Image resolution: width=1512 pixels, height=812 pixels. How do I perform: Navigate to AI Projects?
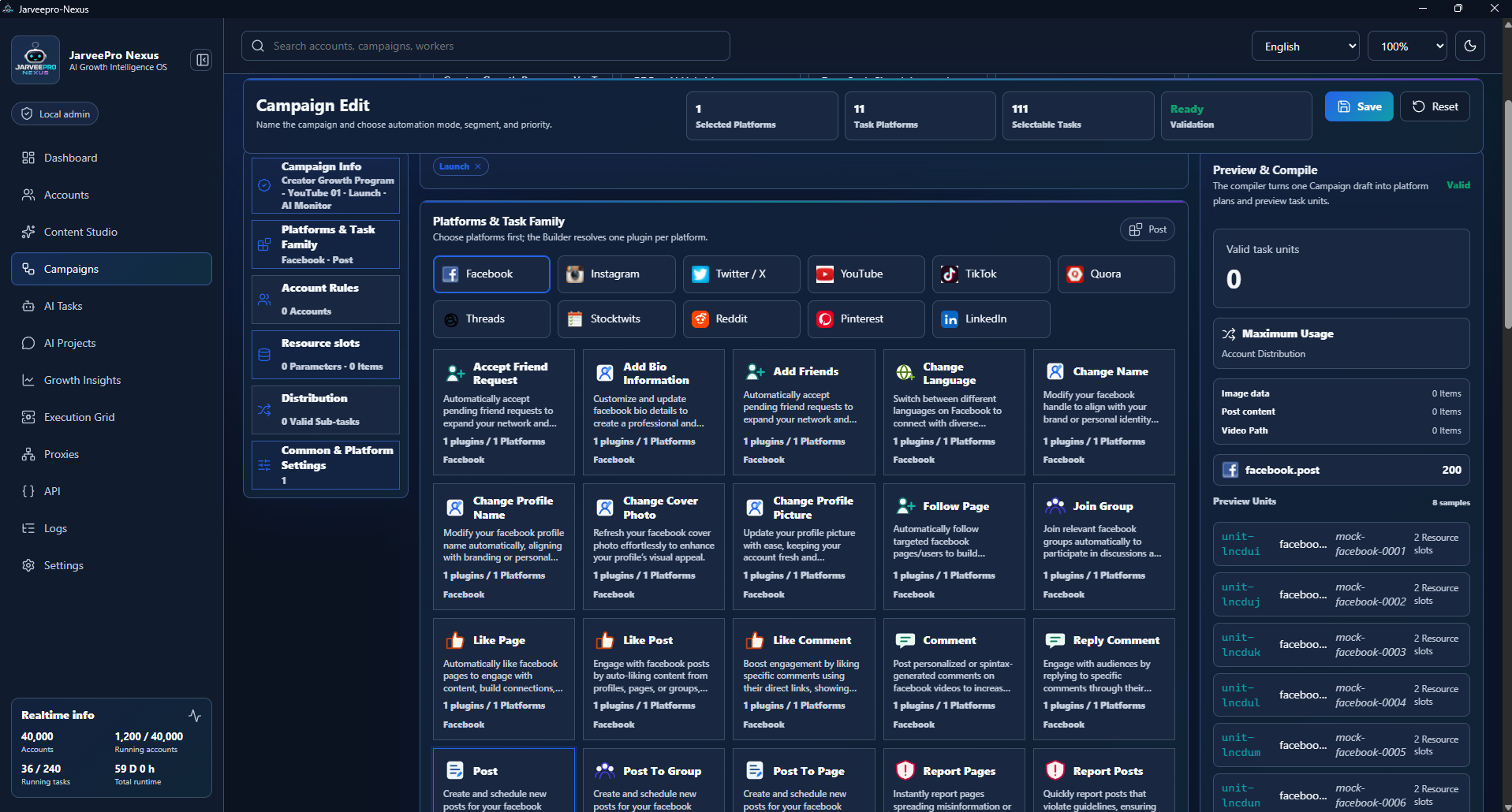tap(111, 343)
